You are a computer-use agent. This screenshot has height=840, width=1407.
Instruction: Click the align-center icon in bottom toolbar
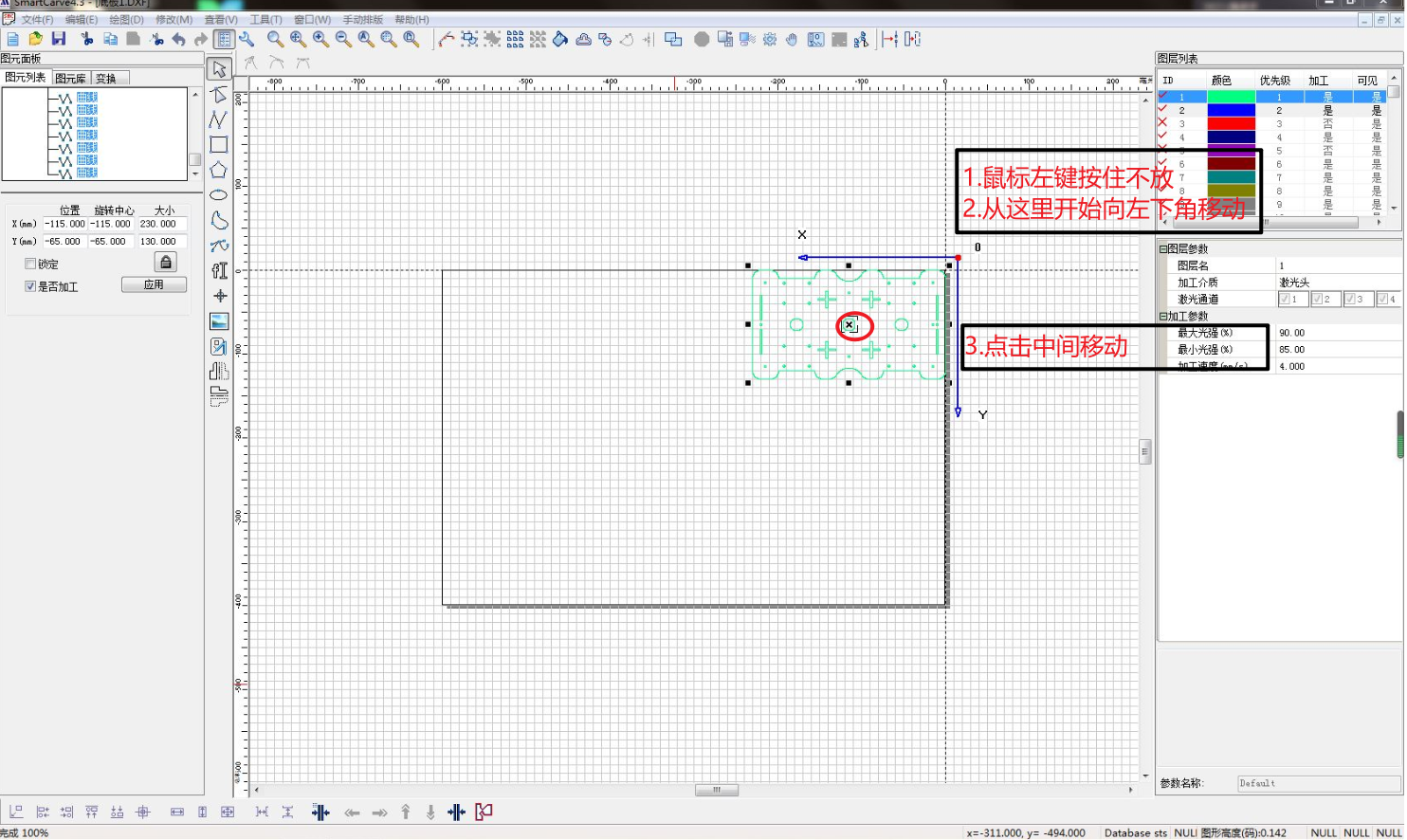(143, 813)
